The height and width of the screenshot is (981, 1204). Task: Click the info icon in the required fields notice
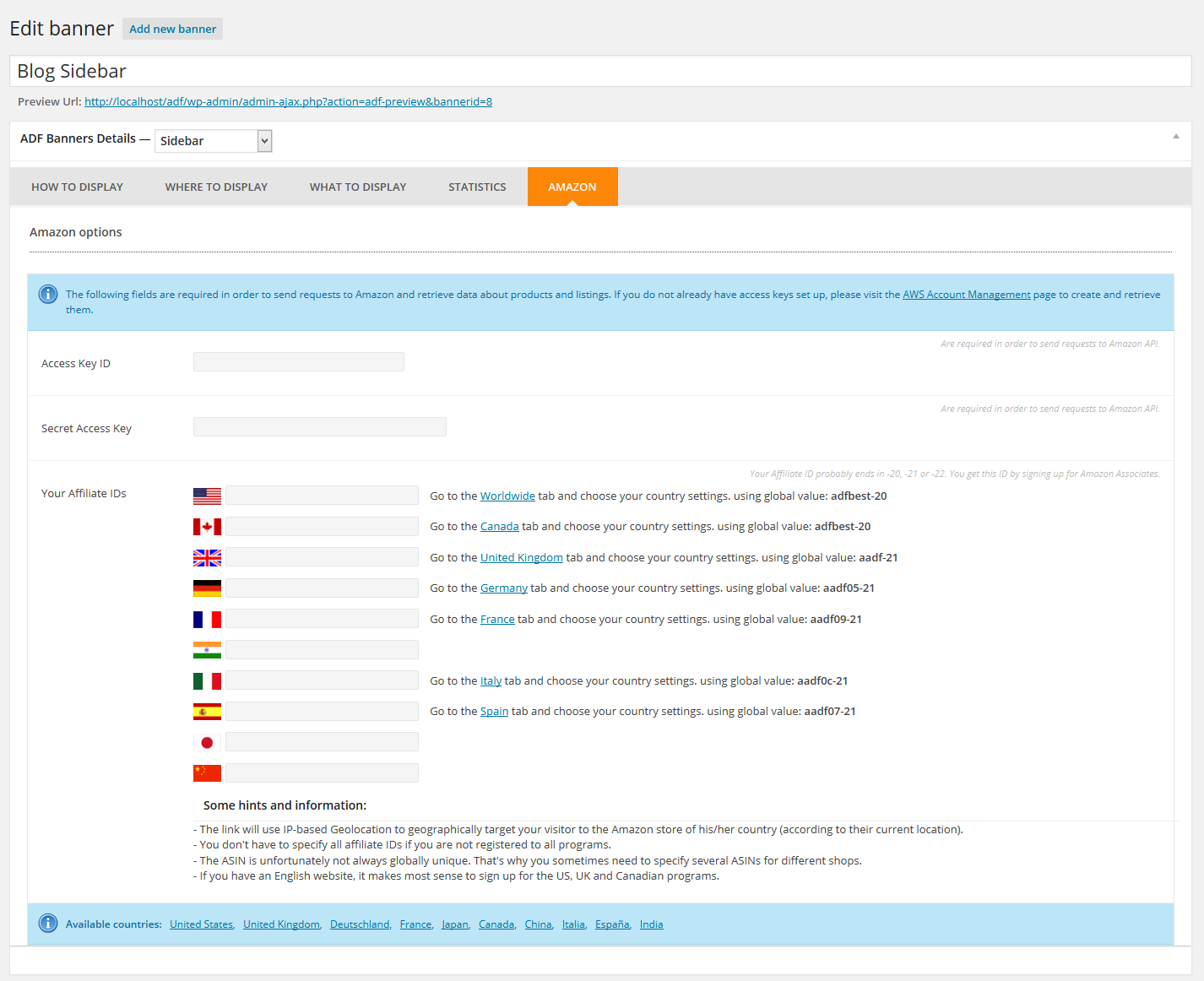pos(48,295)
